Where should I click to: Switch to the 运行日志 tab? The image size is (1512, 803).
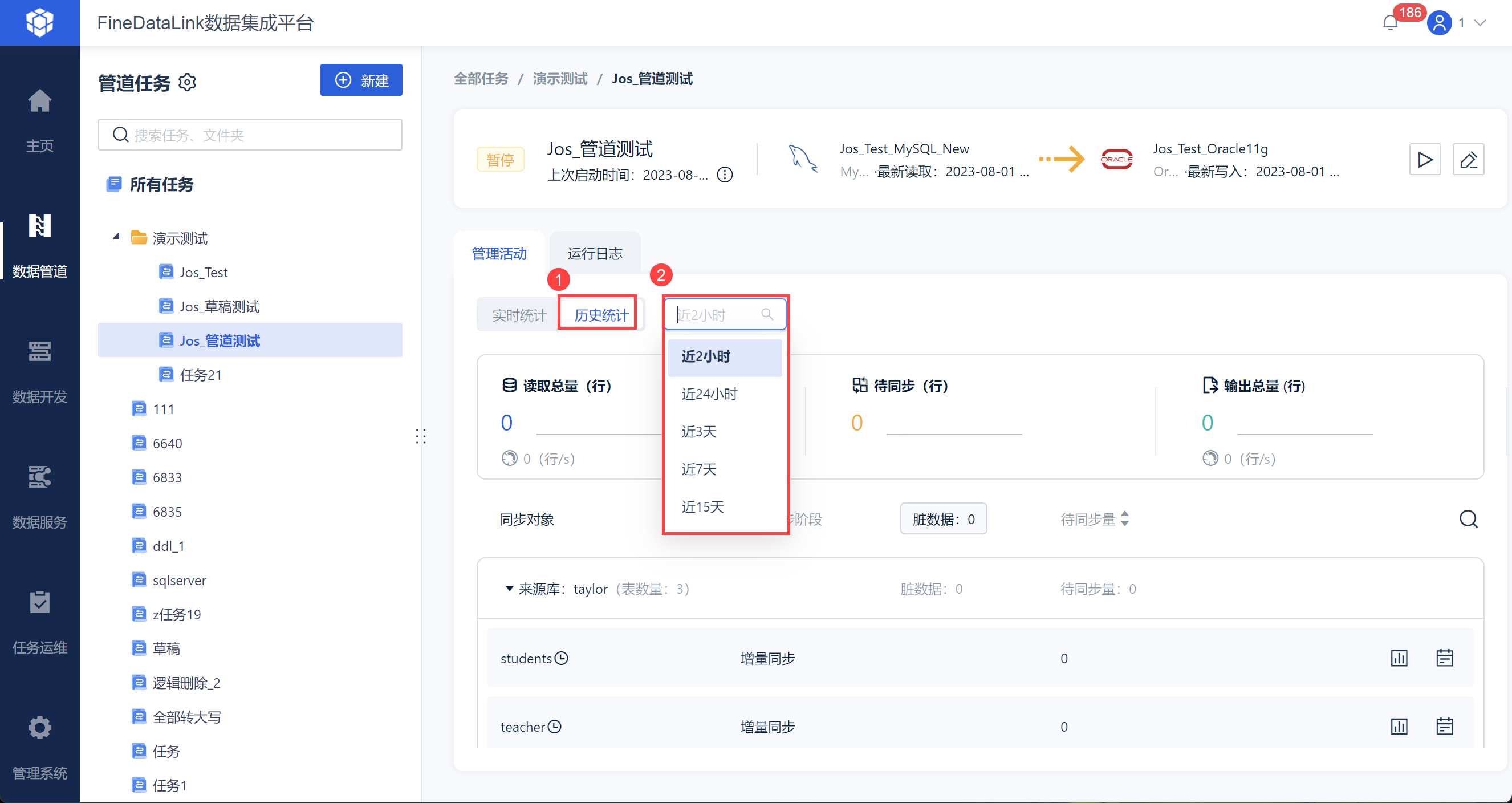[595, 254]
